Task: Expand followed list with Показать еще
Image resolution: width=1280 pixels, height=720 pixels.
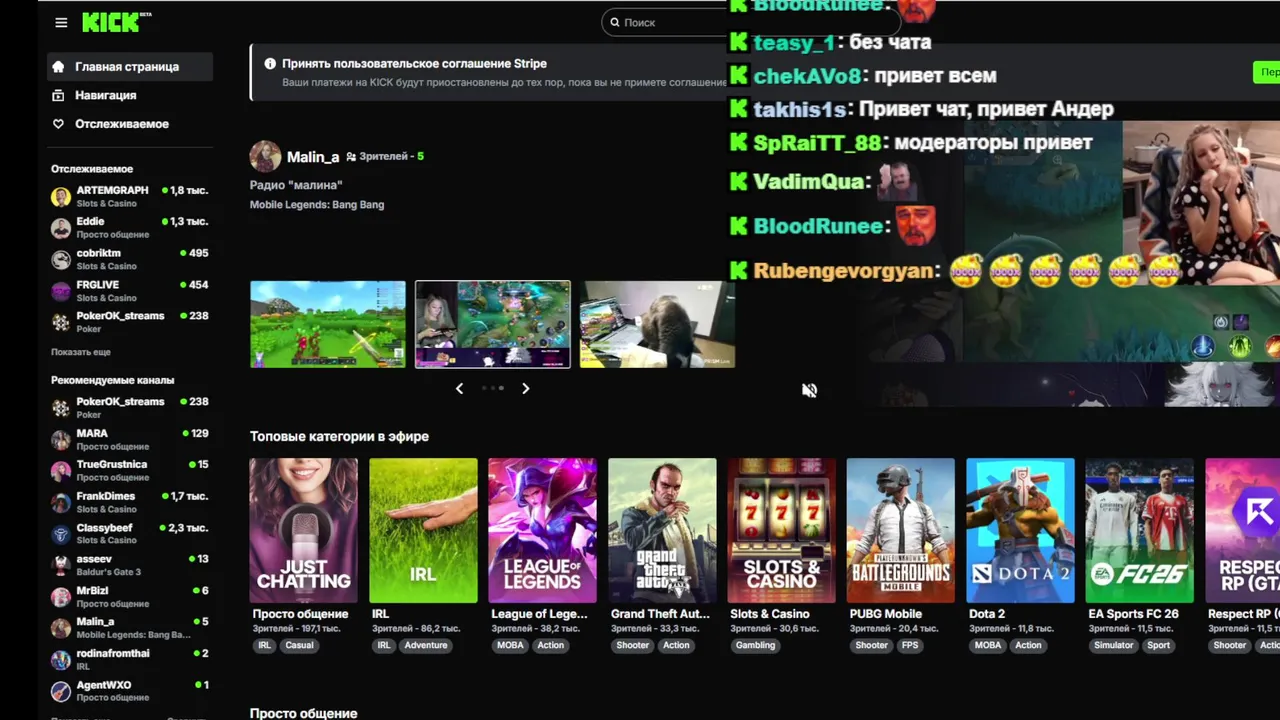Action: point(81,352)
